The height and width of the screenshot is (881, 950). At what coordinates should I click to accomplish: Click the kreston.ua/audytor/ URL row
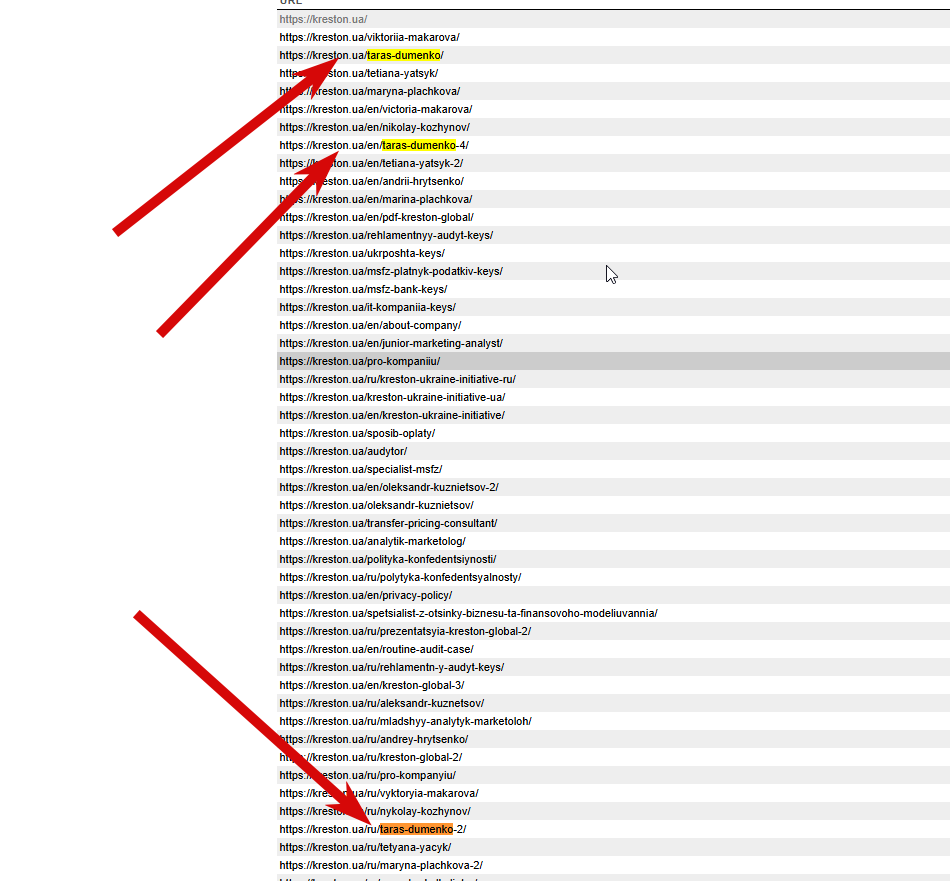coord(613,451)
